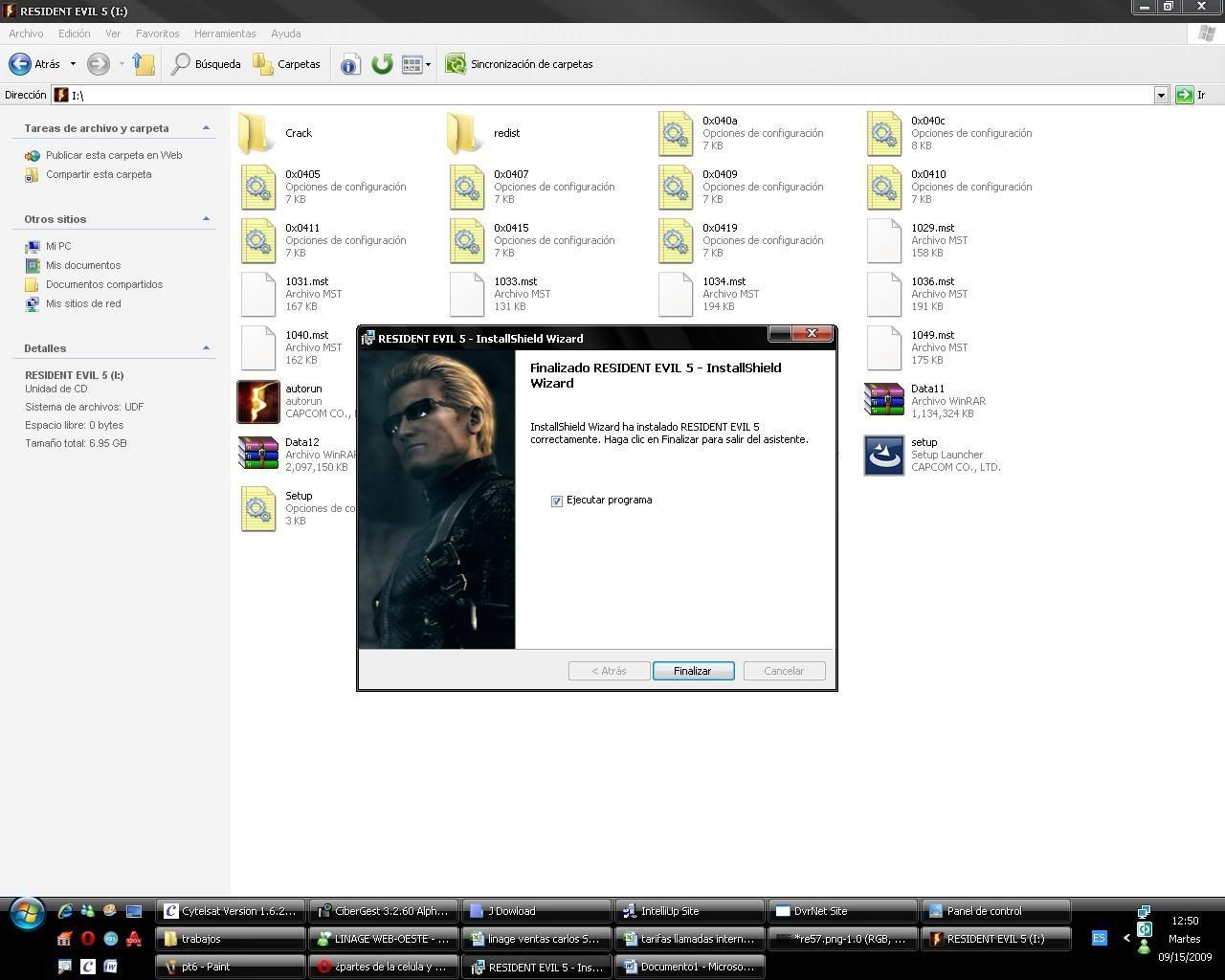Select the 0x0411 configuration file icon
1225x980 pixels.
258,240
